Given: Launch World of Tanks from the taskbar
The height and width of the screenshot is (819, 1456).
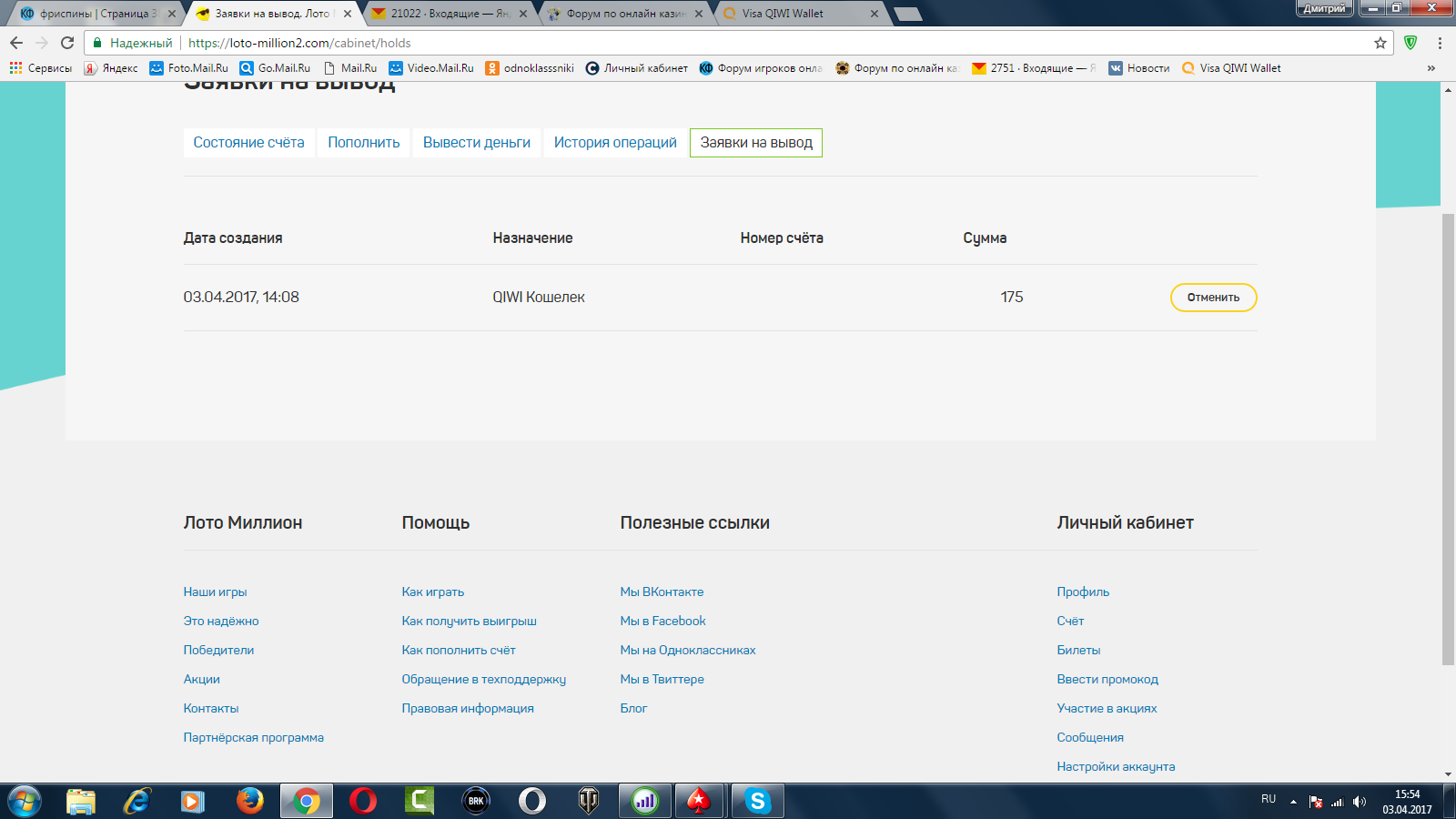Looking at the screenshot, I should pos(589,801).
